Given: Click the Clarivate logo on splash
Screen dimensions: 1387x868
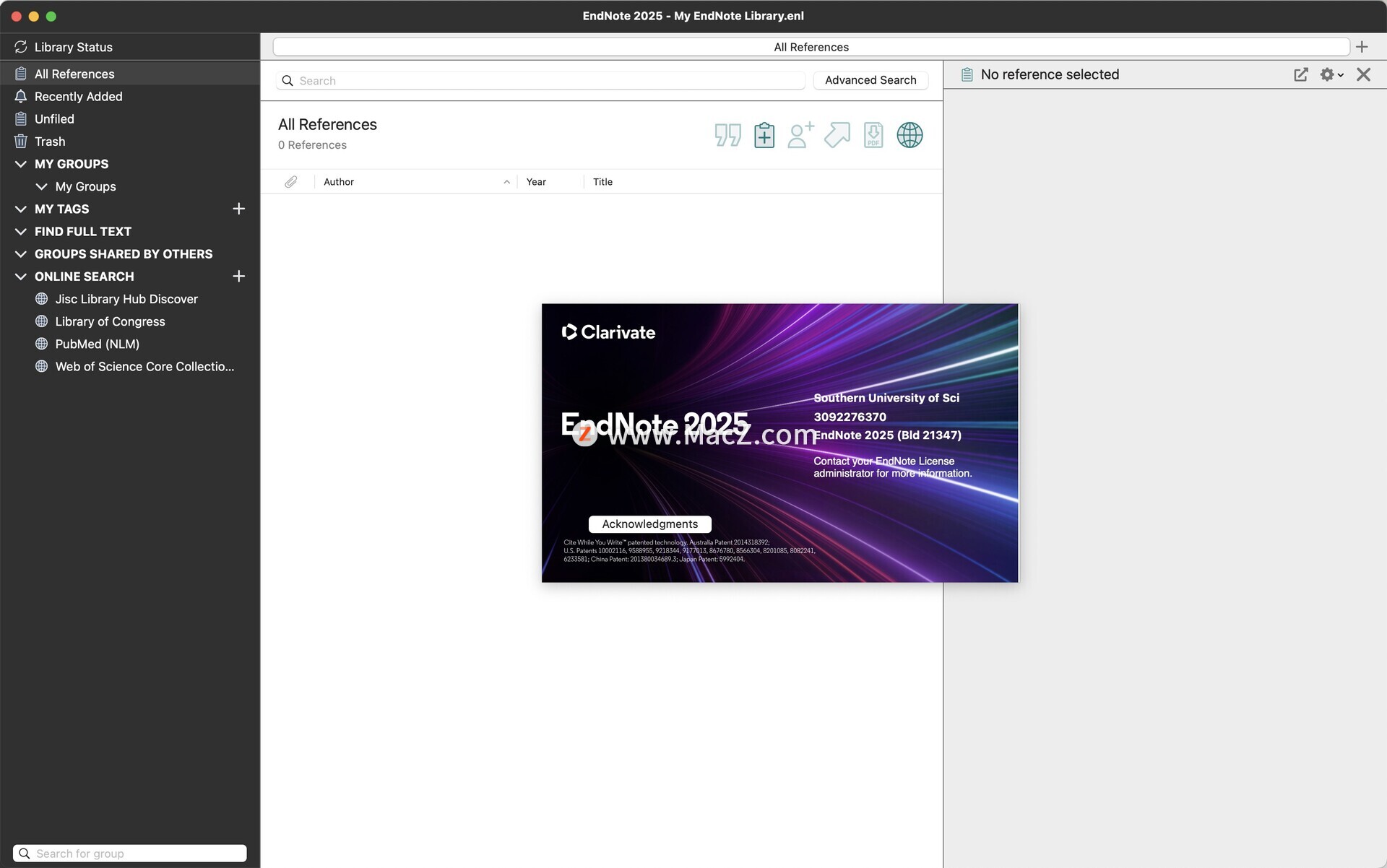Looking at the screenshot, I should tap(608, 332).
